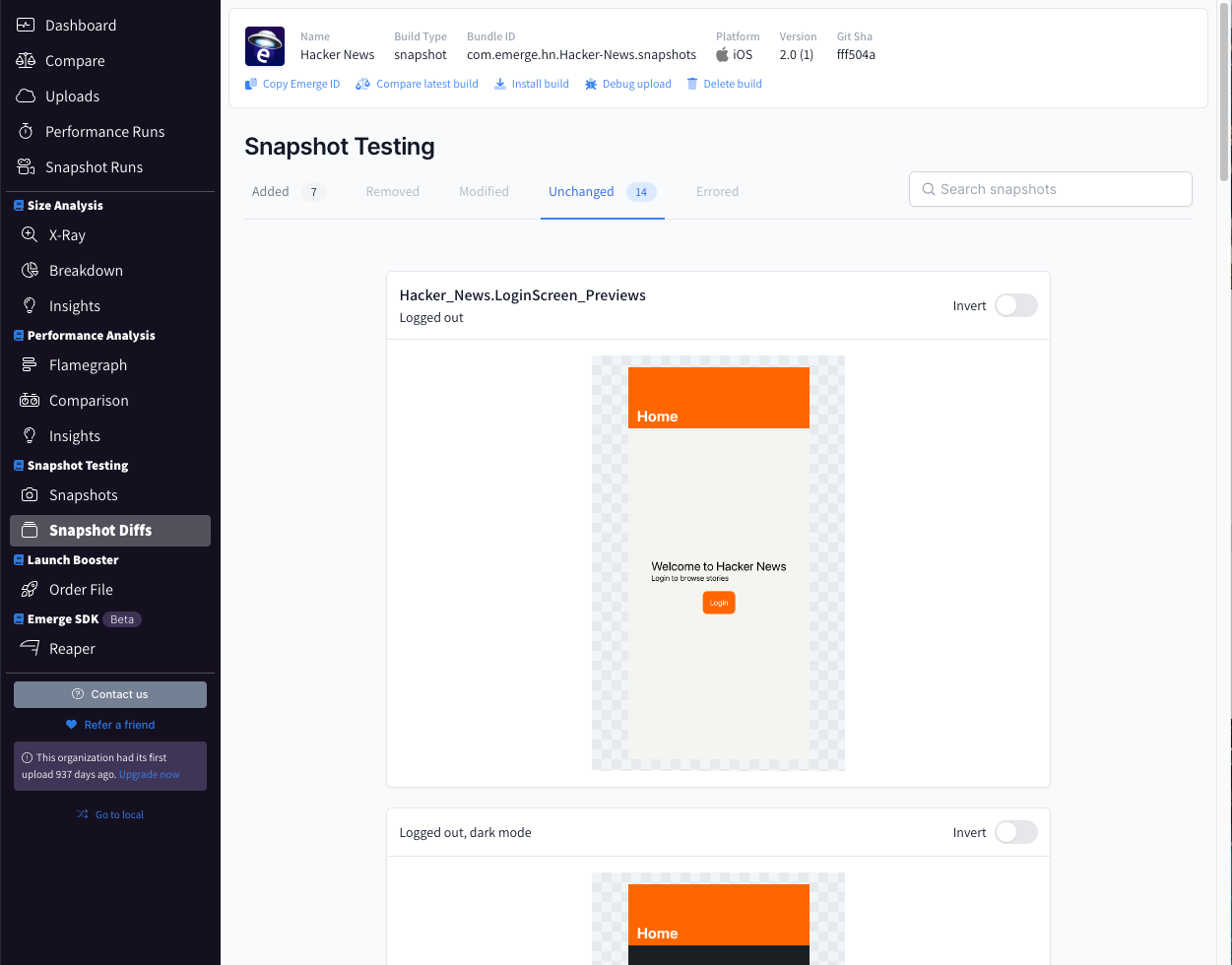Switch to the Removed tab

pyautogui.click(x=393, y=192)
